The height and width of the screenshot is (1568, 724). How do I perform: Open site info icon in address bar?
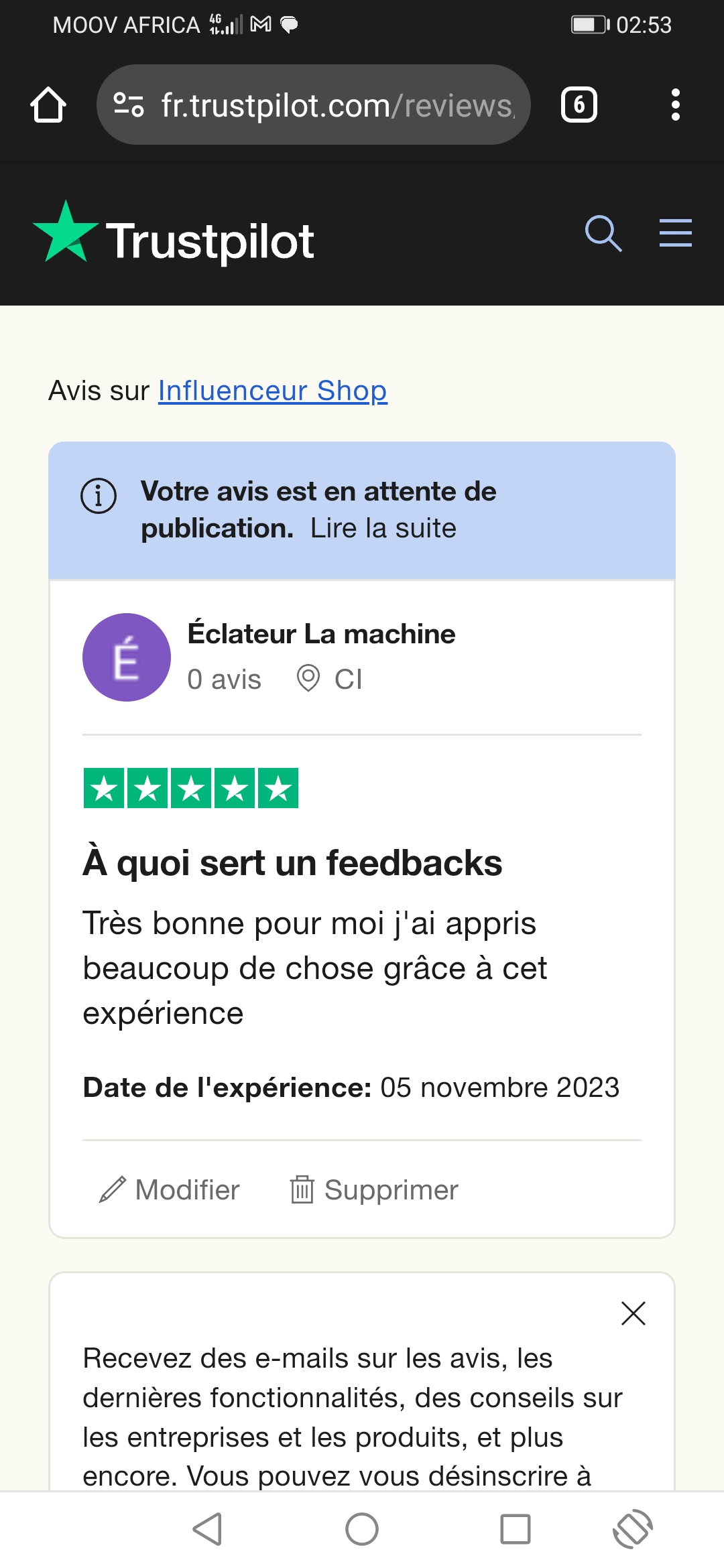click(x=129, y=105)
